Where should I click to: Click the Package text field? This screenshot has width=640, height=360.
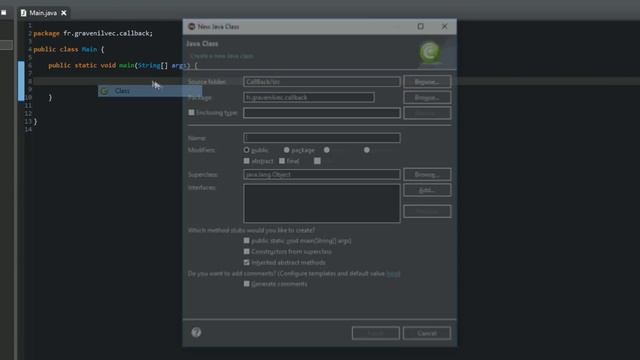click(309, 98)
